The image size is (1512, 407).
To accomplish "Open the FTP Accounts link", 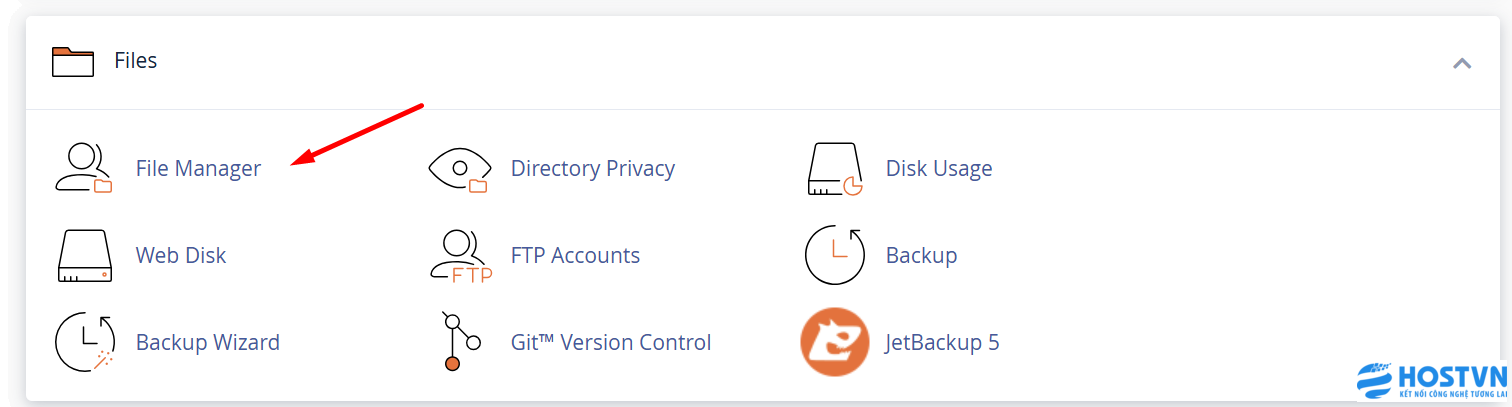I will tap(575, 255).
